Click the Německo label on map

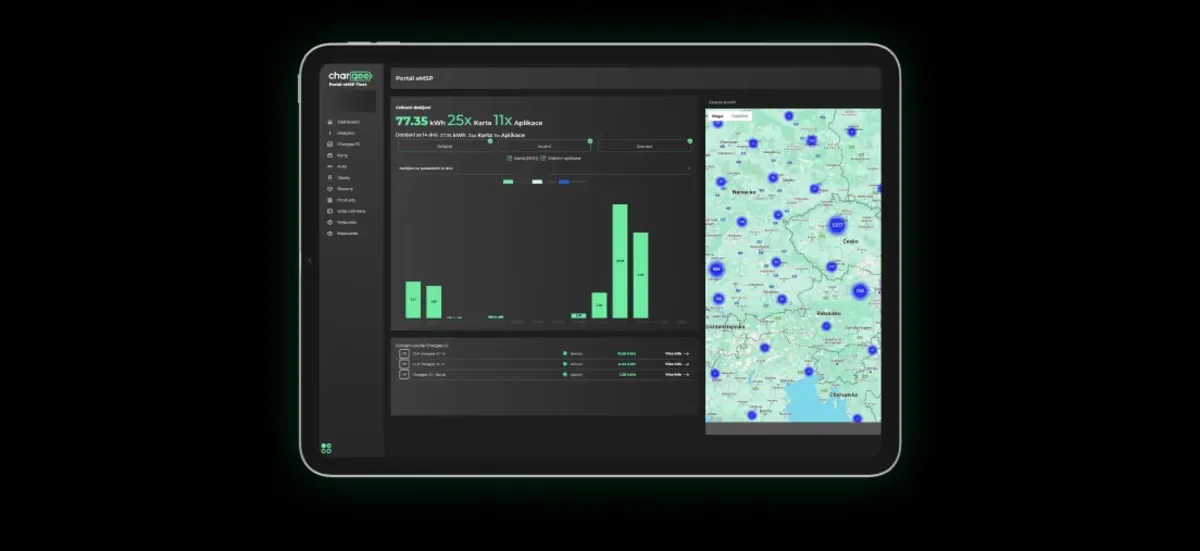point(744,190)
